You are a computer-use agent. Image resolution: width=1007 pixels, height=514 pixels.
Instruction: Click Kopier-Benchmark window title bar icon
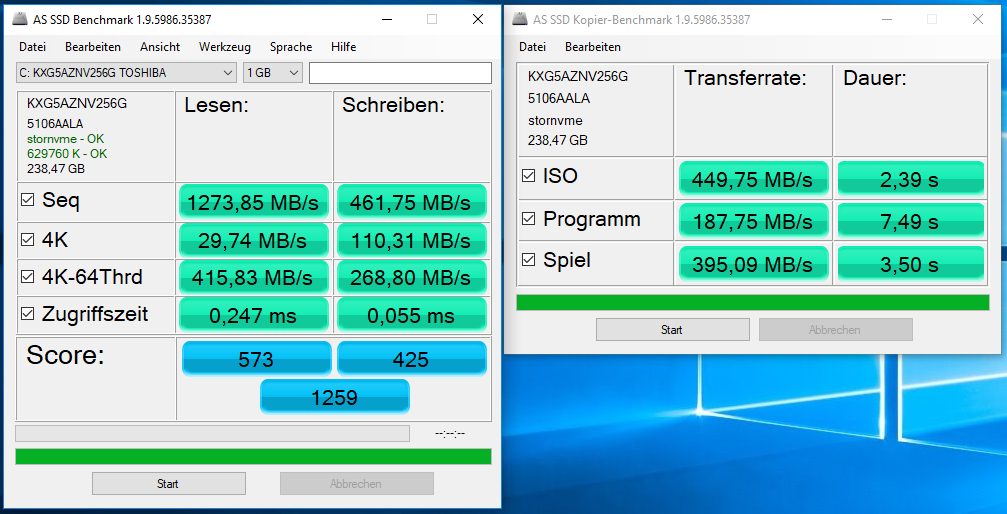tap(518, 20)
